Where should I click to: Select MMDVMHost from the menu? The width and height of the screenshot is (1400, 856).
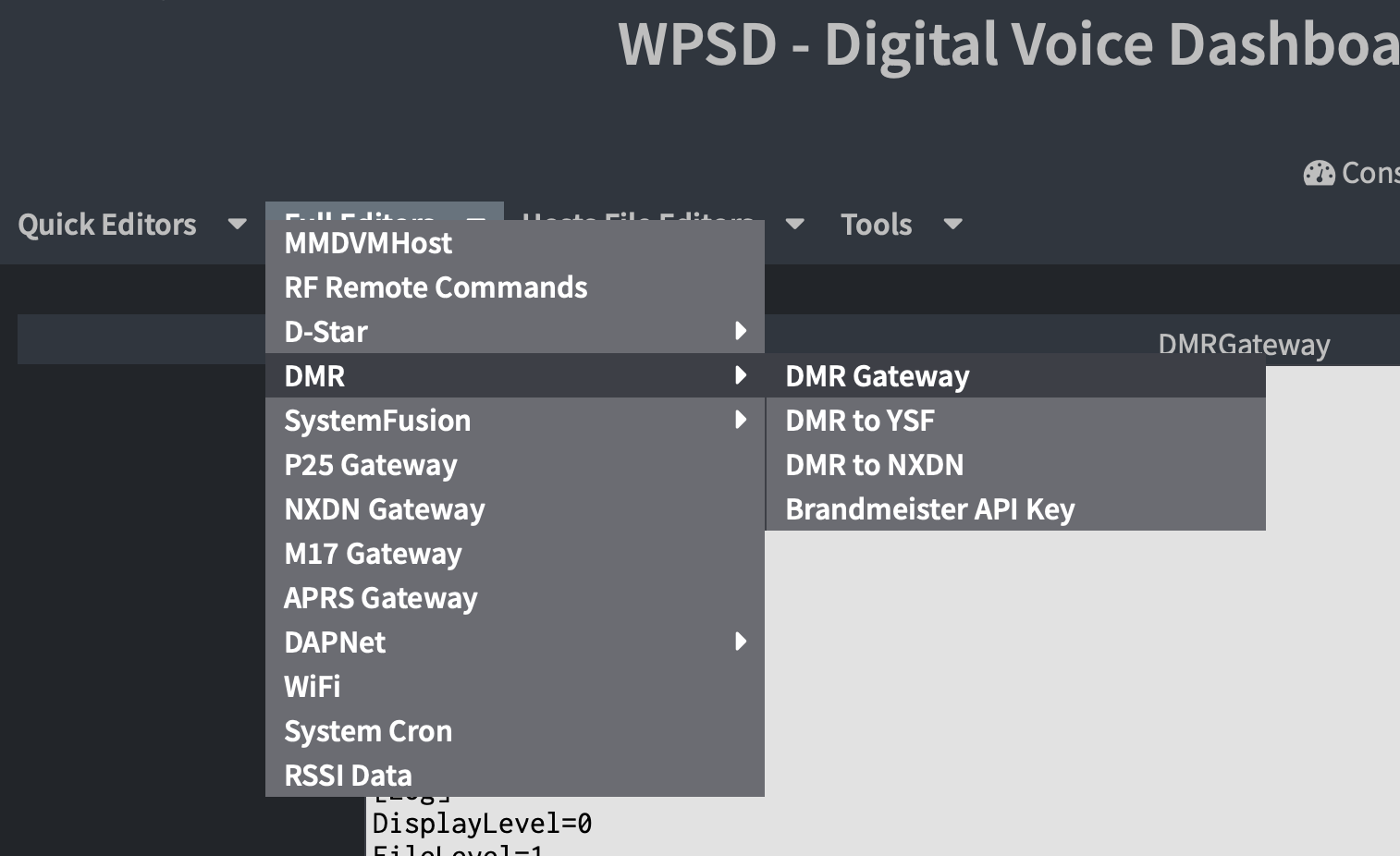368,243
